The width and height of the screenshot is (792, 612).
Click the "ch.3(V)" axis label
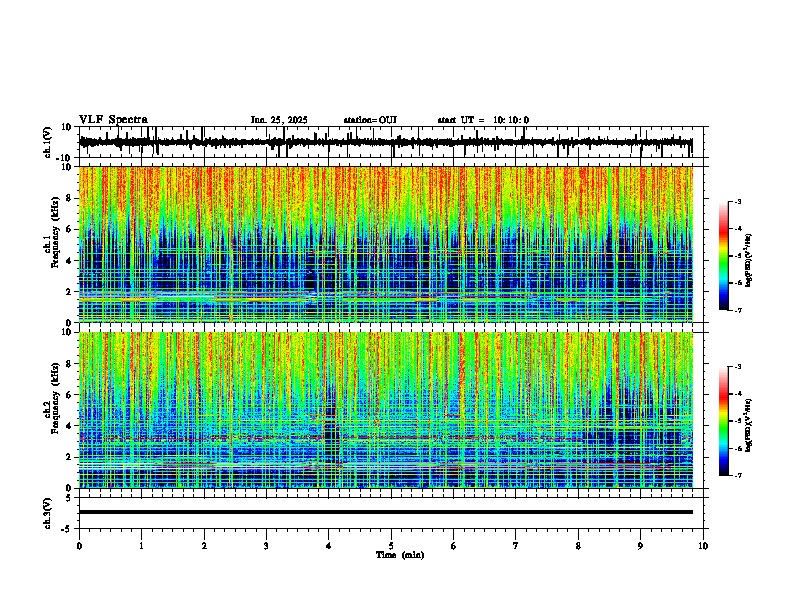[x=48, y=513]
